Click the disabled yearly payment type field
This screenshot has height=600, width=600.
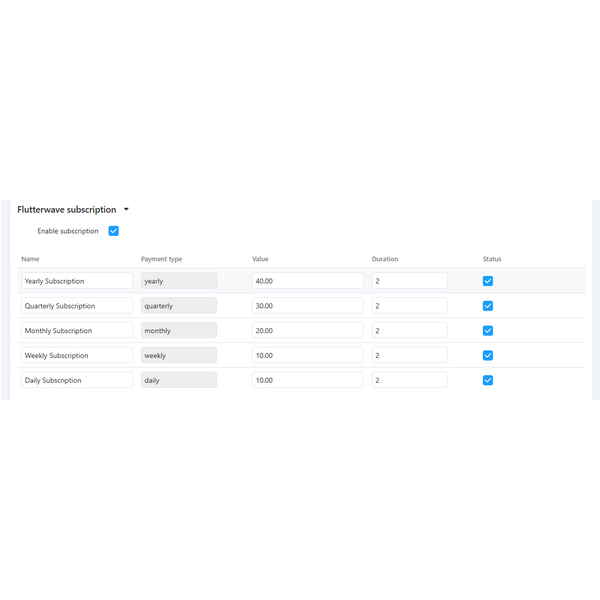click(x=178, y=281)
